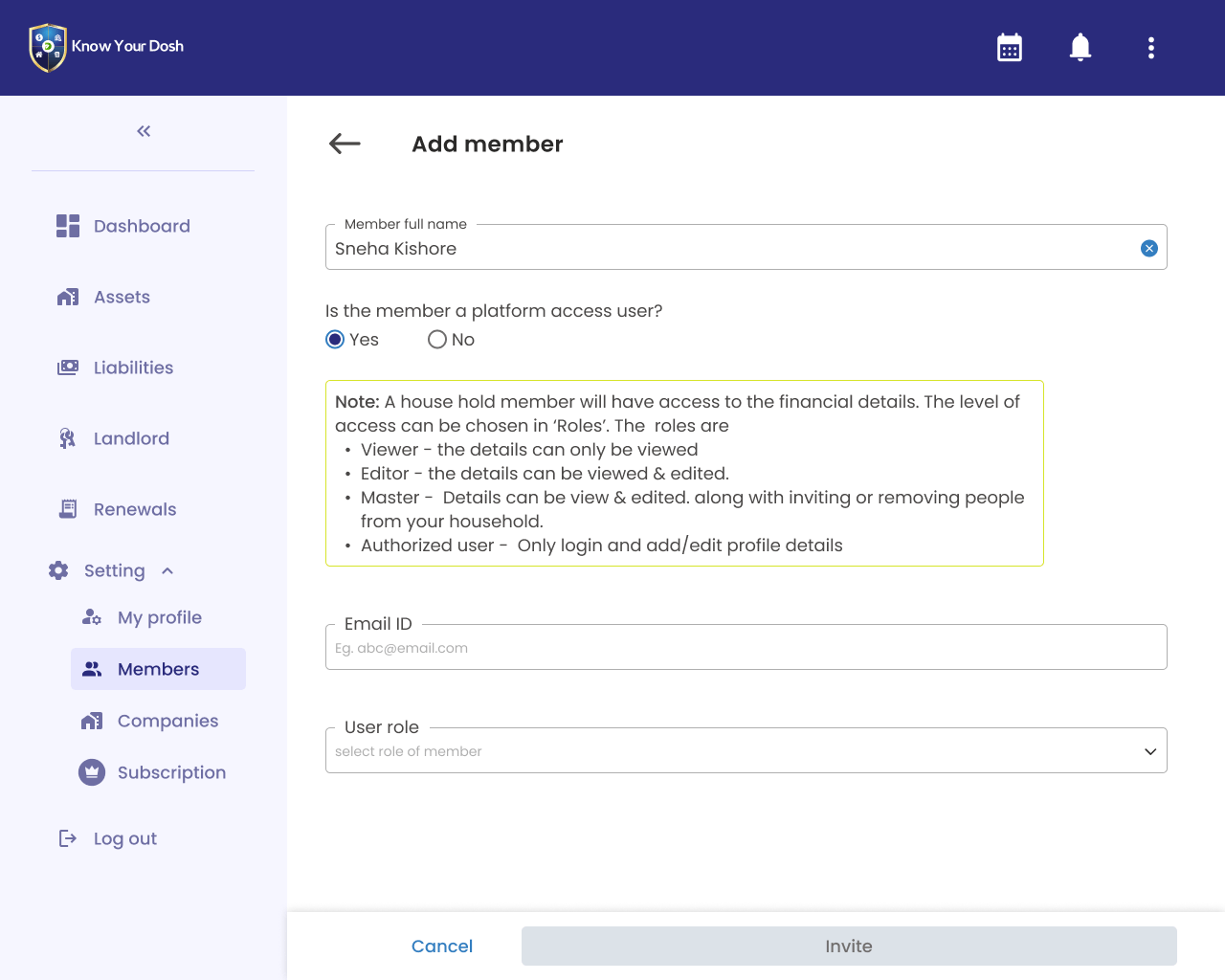1225x980 pixels.
Task: Select Yes for platform access user
Action: click(x=335, y=340)
